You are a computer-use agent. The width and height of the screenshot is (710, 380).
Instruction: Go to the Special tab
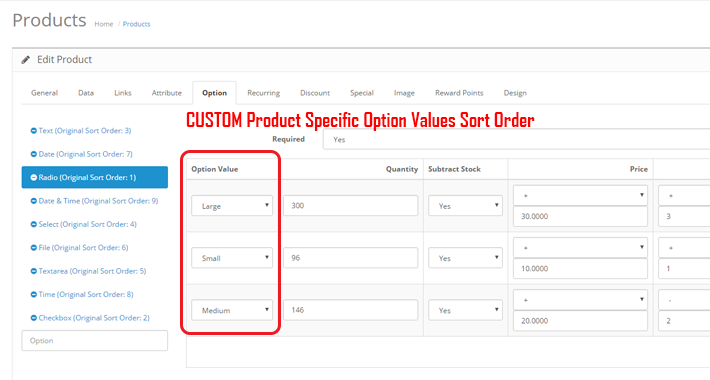[362, 93]
